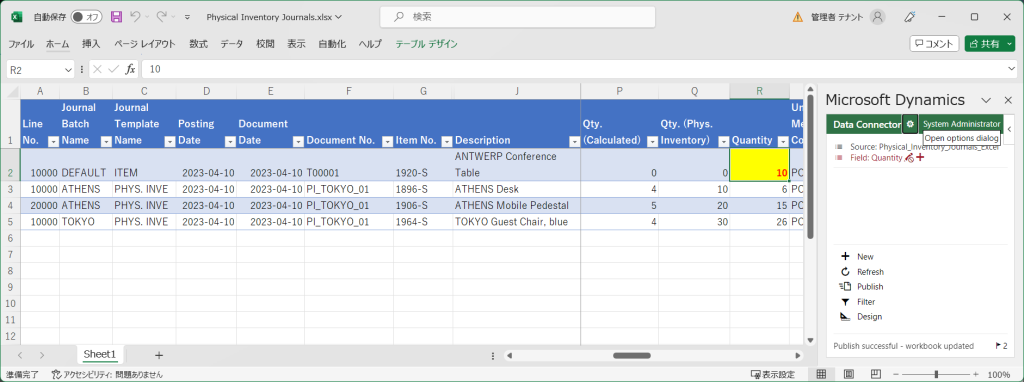The width and height of the screenshot is (1024, 382).
Task: Expand the Name Box dropdown
Action: tap(69, 70)
